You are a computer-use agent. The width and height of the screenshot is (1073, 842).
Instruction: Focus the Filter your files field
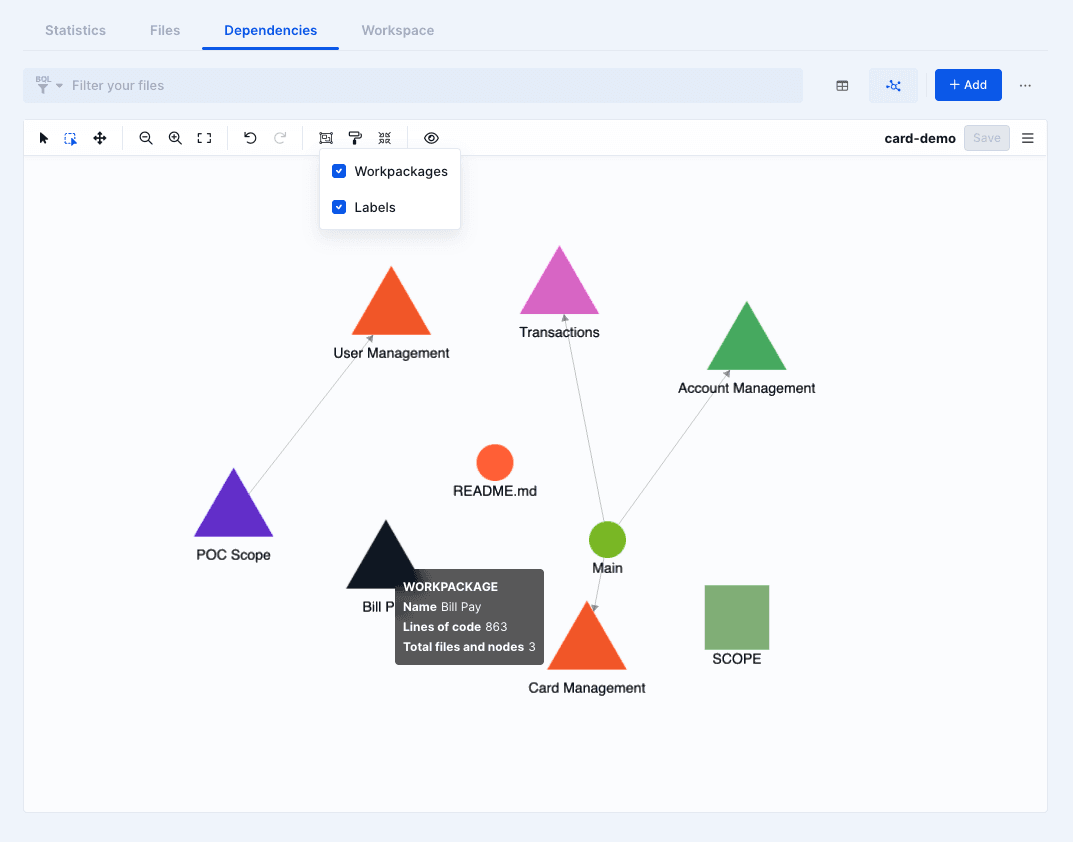point(413,86)
